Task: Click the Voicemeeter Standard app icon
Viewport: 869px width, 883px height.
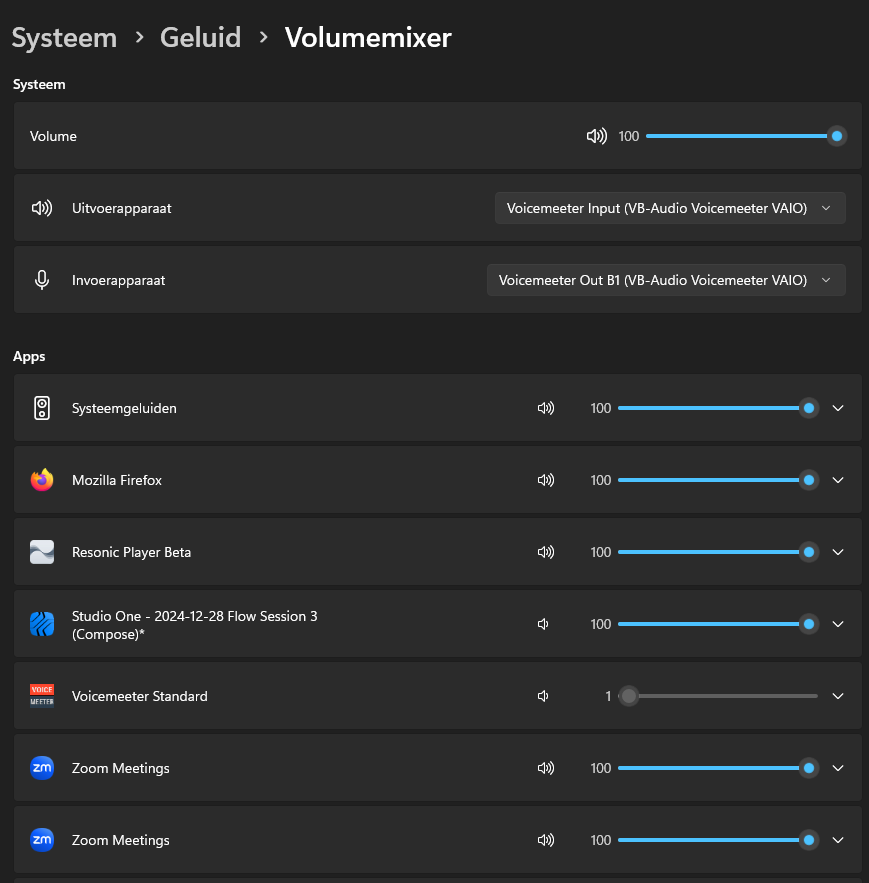Action: pos(42,696)
